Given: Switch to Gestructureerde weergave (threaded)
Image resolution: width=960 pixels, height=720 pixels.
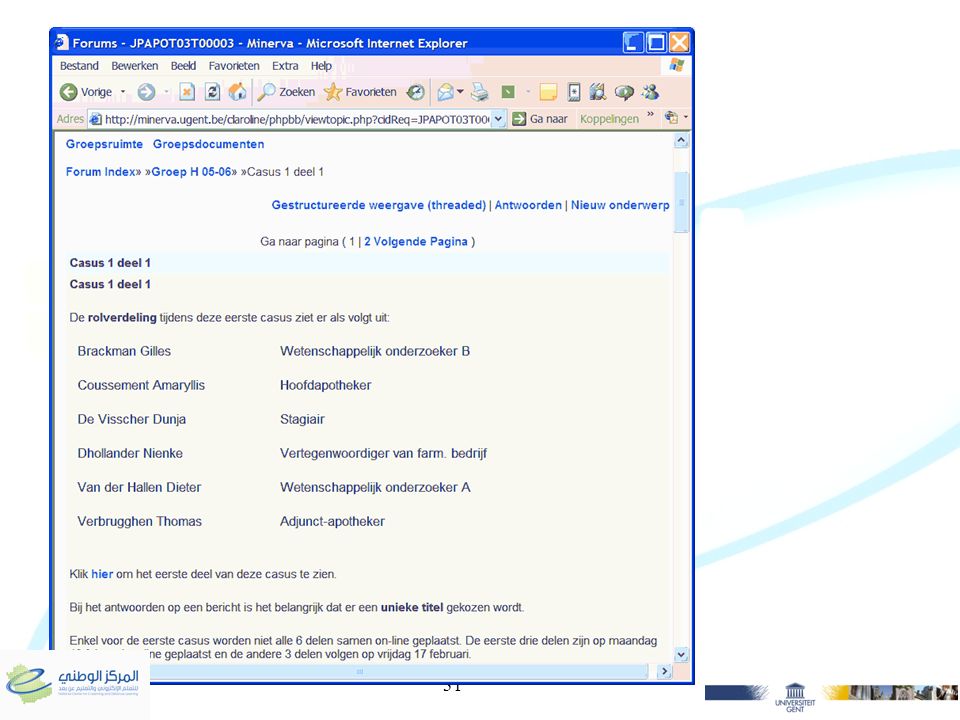Looking at the screenshot, I should (378, 205).
